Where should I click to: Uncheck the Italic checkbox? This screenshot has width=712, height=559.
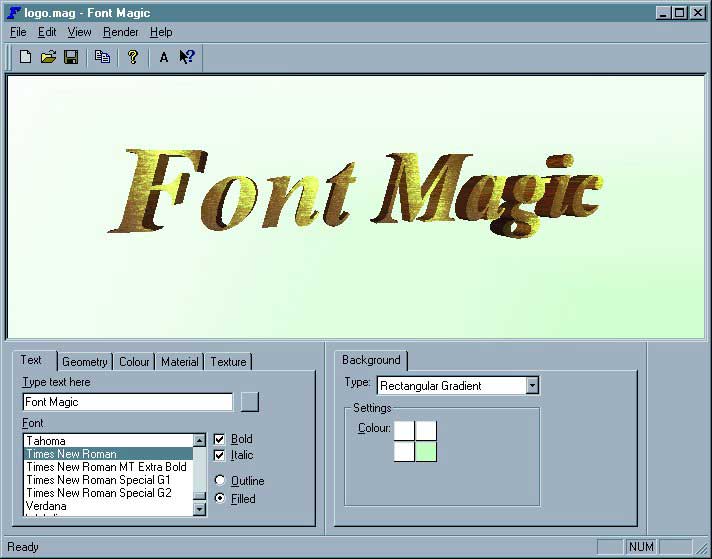tap(220, 455)
